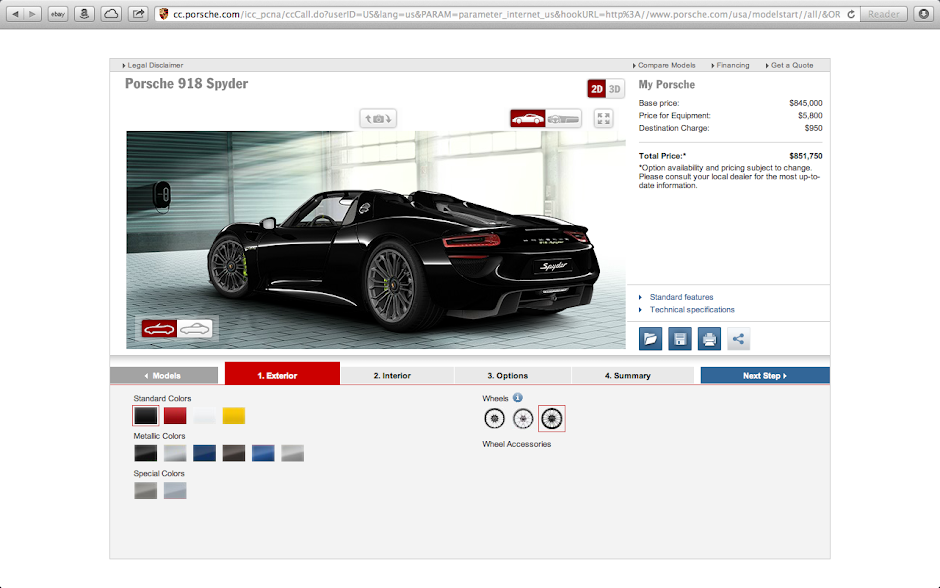Image resolution: width=940 pixels, height=588 pixels.
Task: Select the interior view icon
Action: (x=564, y=119)
